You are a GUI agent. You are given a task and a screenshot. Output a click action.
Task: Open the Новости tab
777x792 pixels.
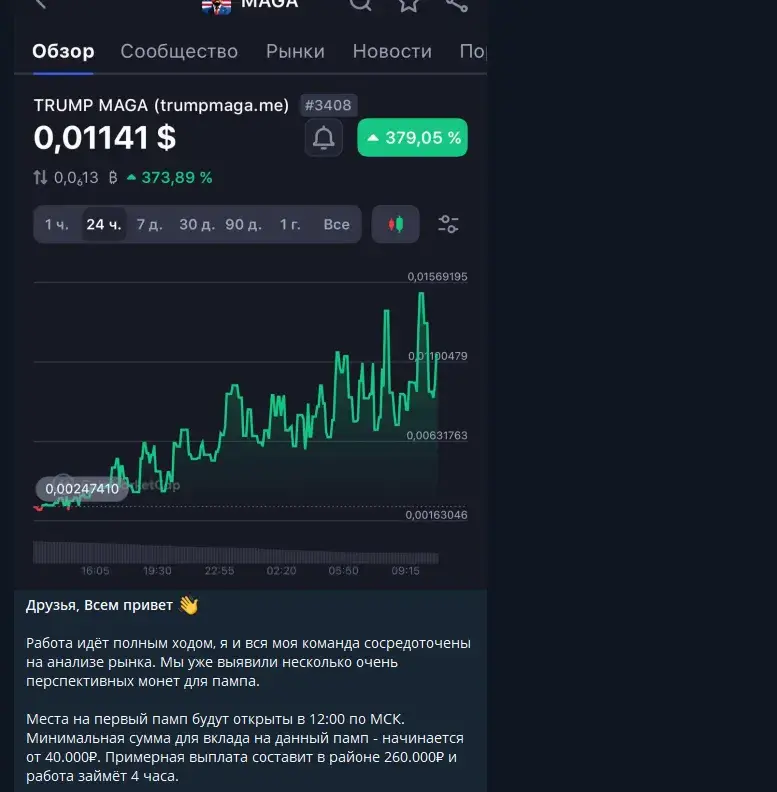click(x=392, y=52)
